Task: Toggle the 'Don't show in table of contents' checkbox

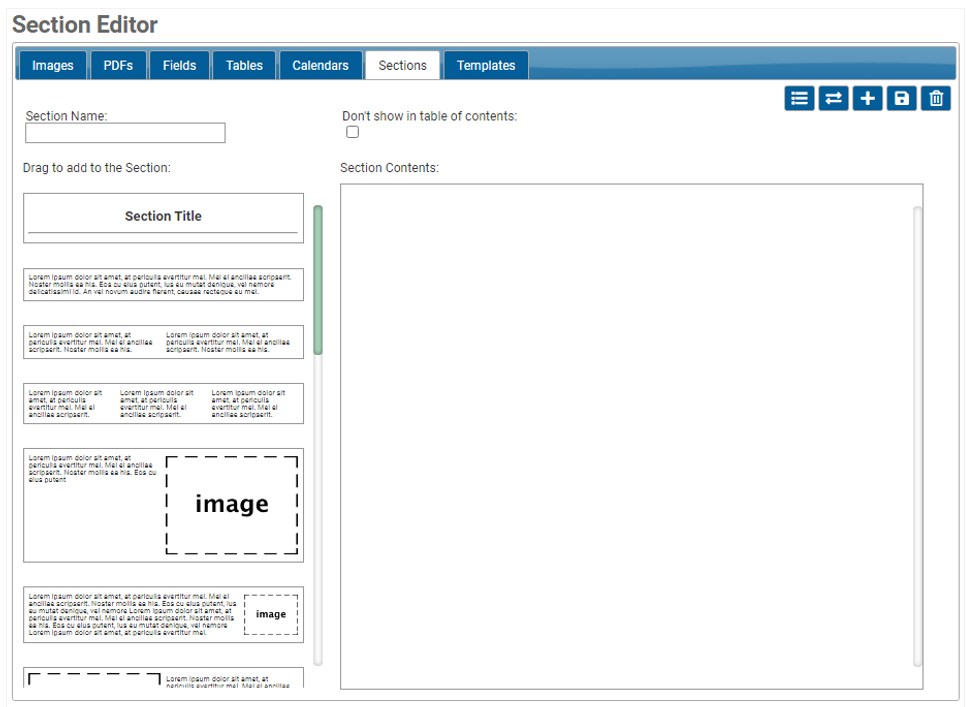Action: tap(352, 132)
